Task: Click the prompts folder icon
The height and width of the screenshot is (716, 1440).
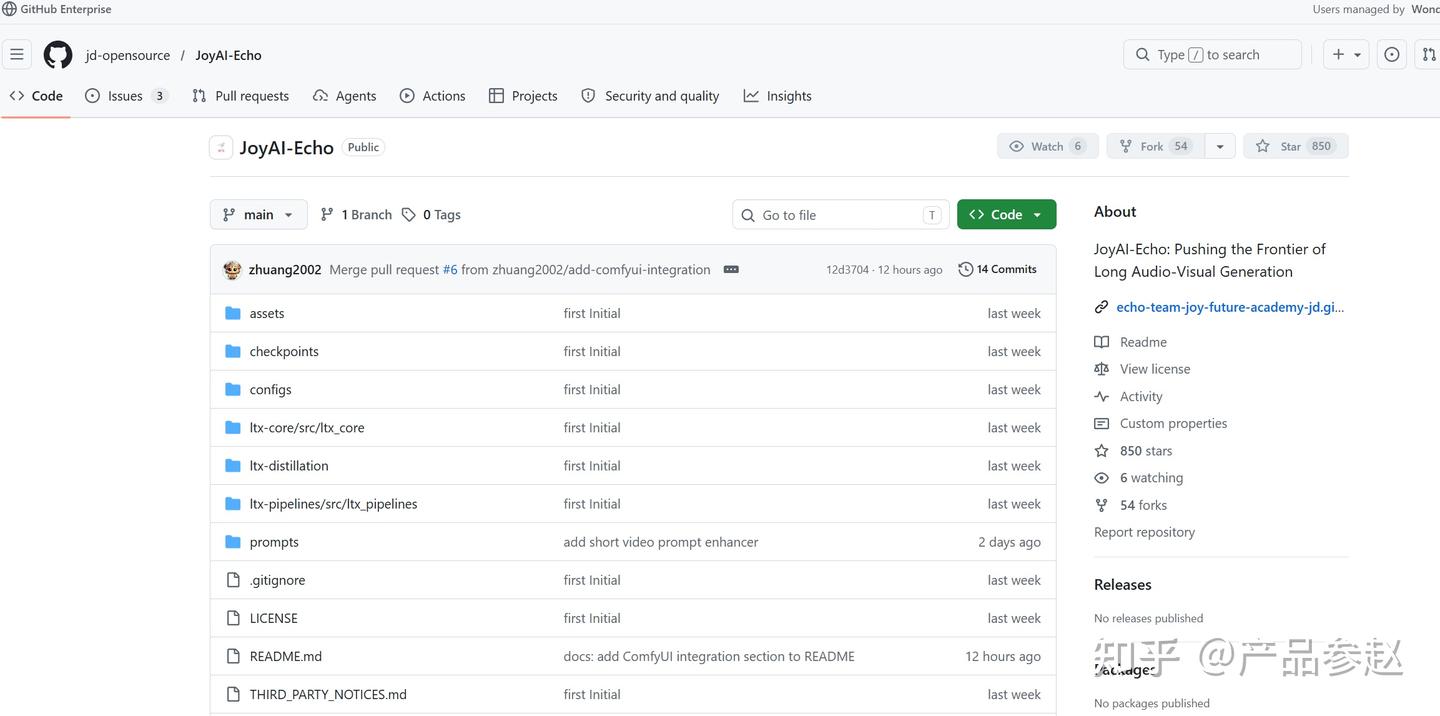Action: click(x=233, y=542)
